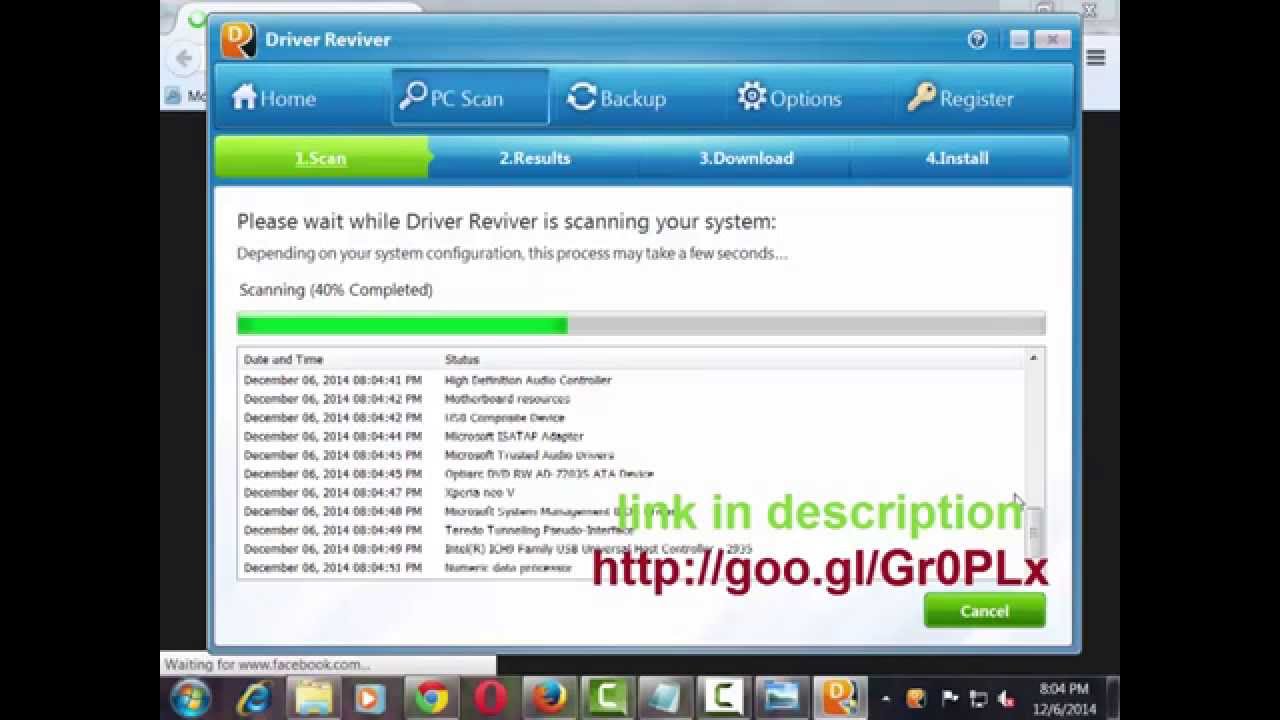
Task: Open the Home tab in Driver Reviver
Action: click(274, 98)
